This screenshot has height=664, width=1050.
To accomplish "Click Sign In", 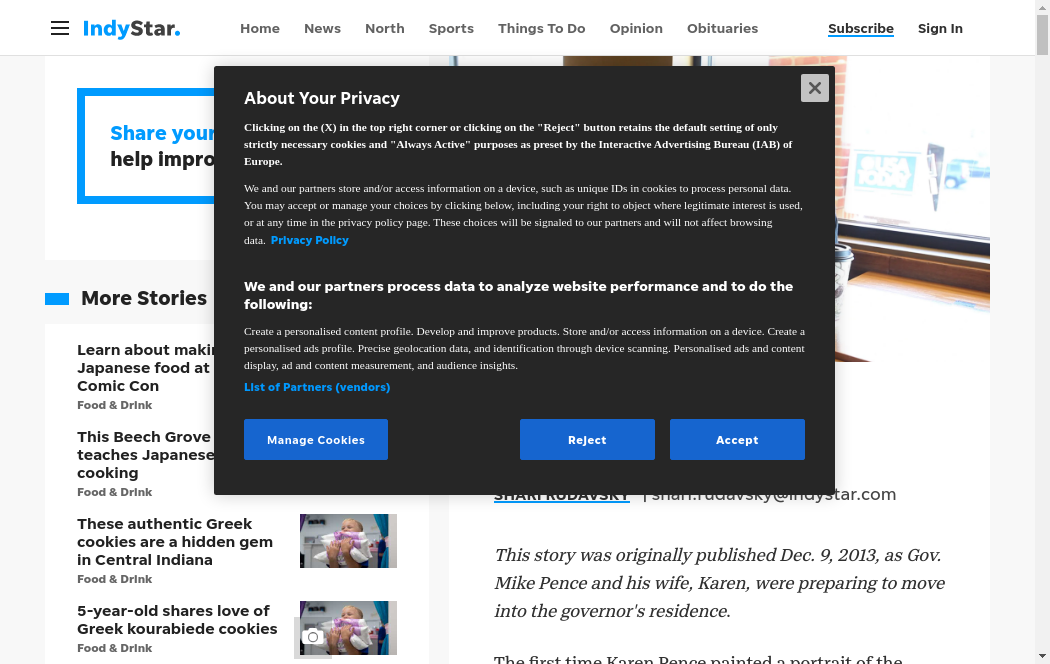I will 940,28.
